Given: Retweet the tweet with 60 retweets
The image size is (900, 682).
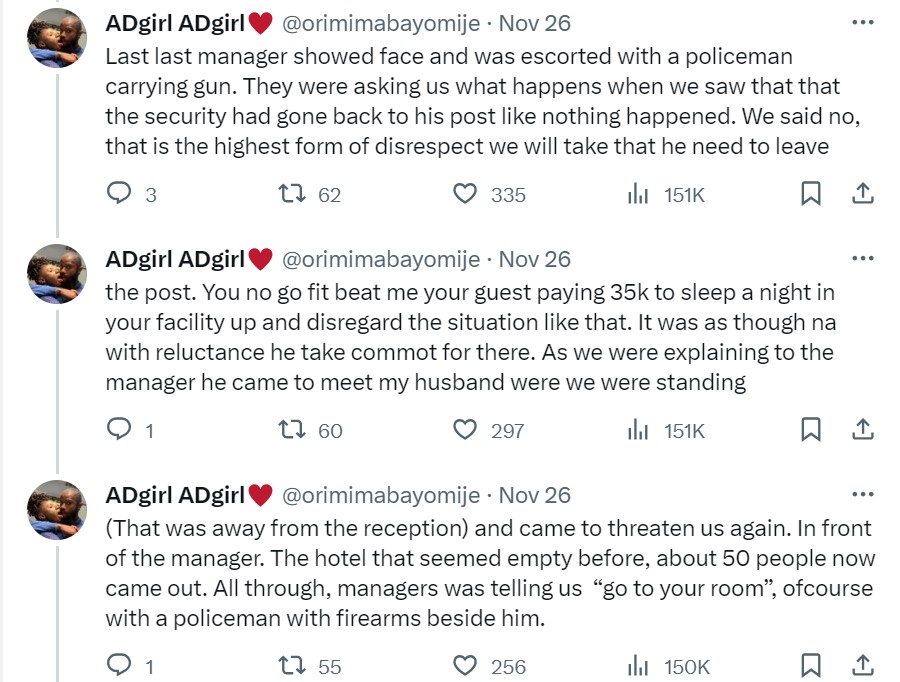Looking at the screenshot, I should click(x=296, y=430).
